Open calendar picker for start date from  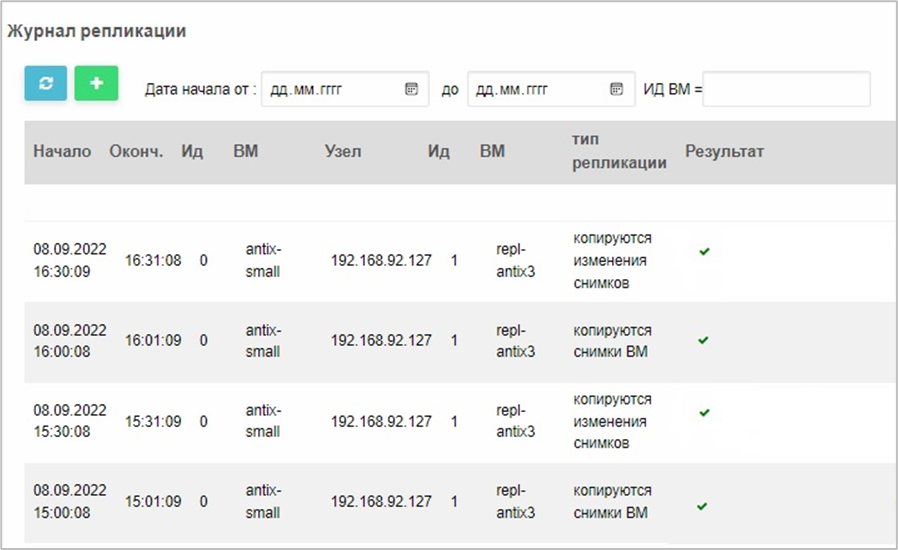point(411,89)
